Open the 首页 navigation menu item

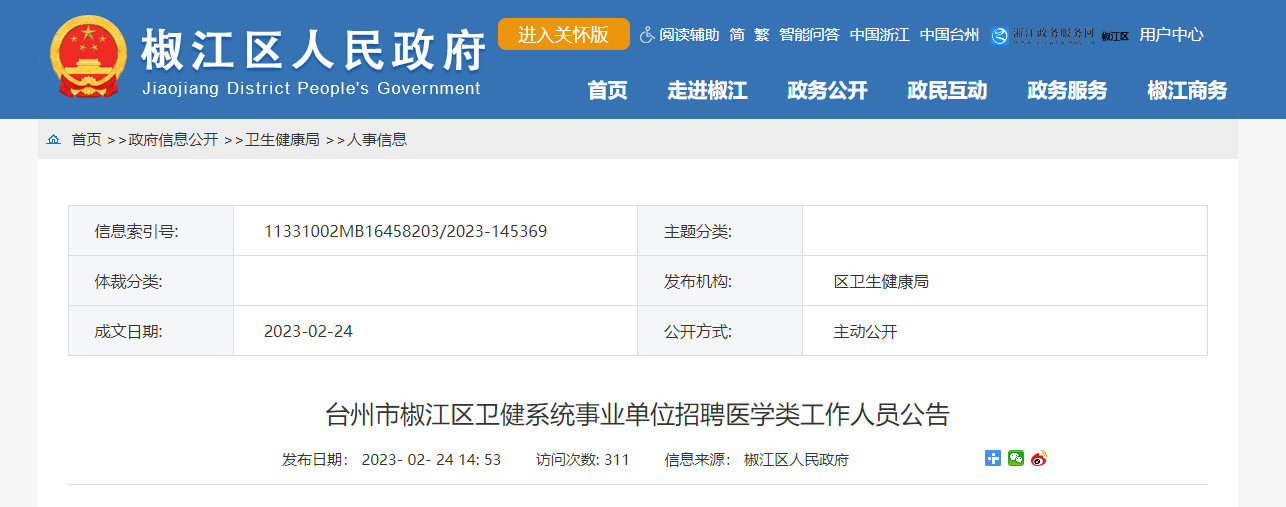coord(607,91)
